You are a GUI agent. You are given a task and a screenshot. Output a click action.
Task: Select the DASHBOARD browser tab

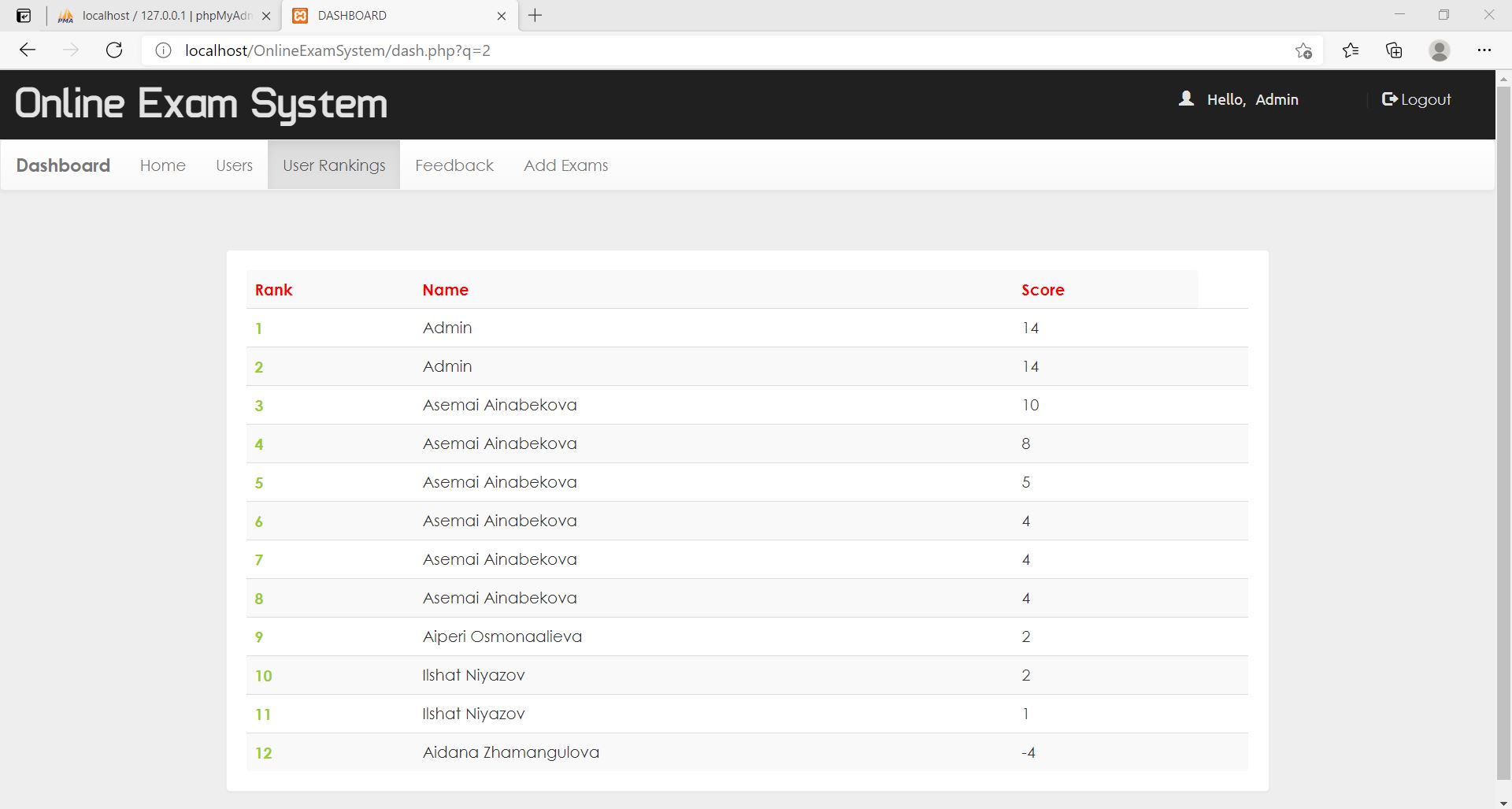tap(399, 16)
